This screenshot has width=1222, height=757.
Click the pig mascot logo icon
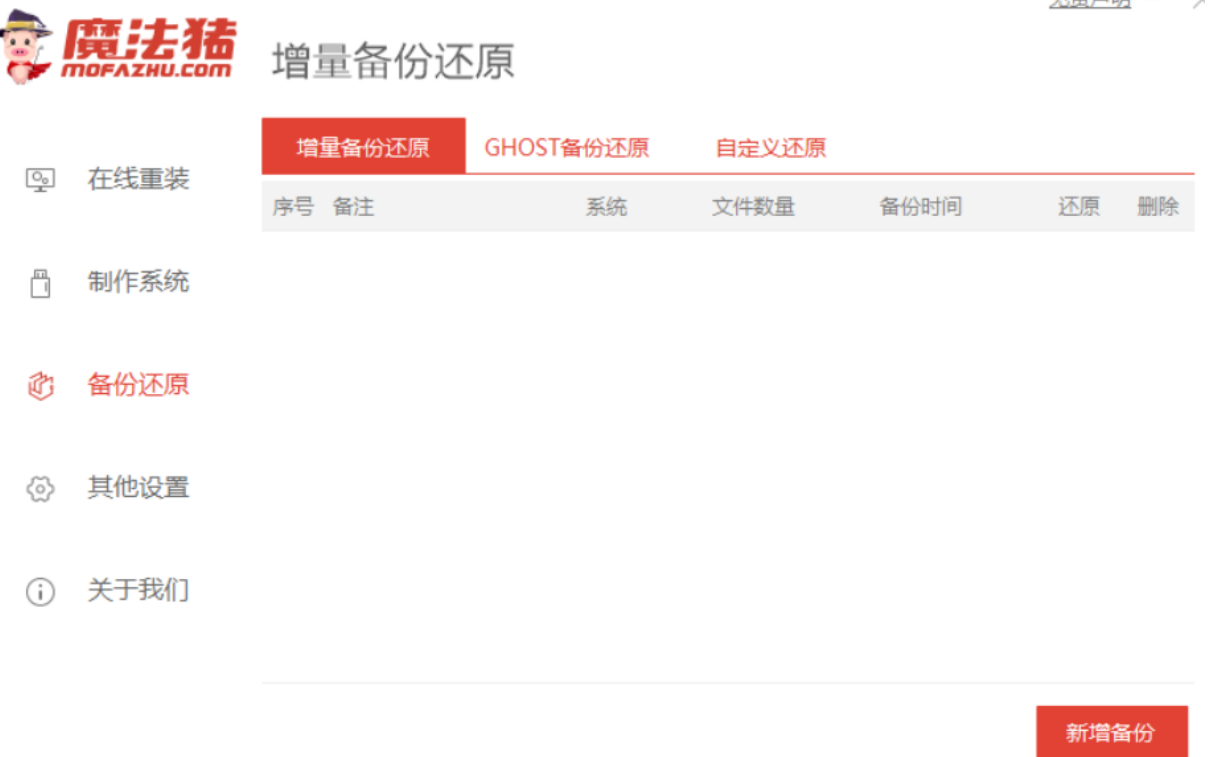(26, 46)
